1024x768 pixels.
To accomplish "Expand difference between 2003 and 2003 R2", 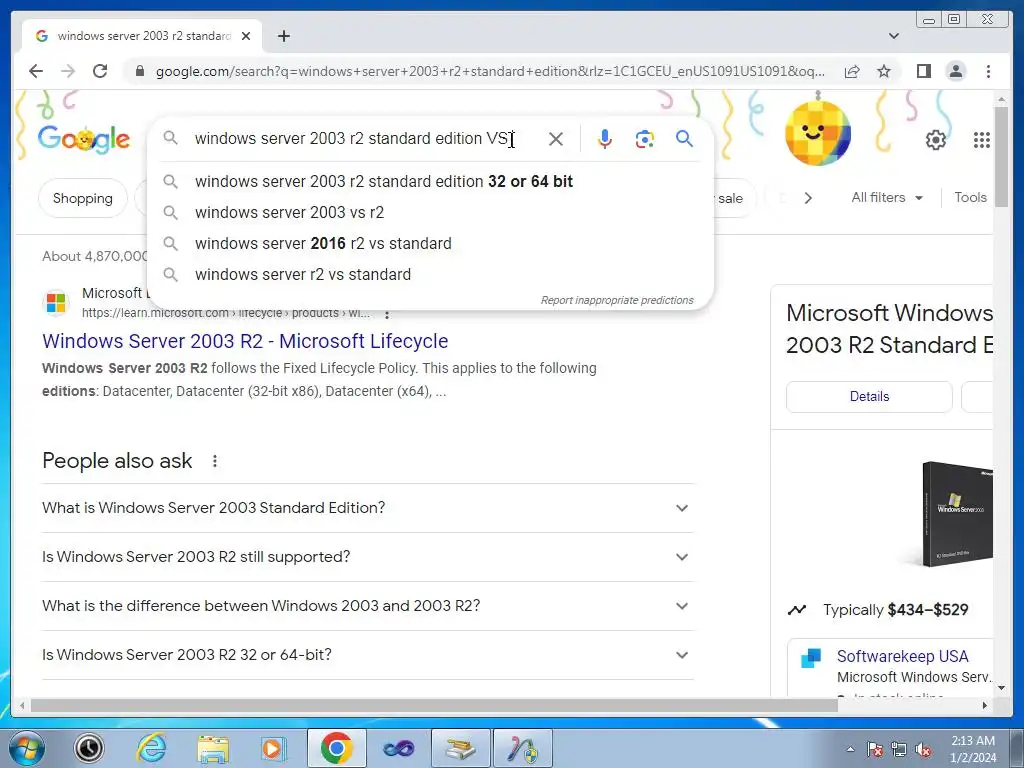I will pos(368,606).
